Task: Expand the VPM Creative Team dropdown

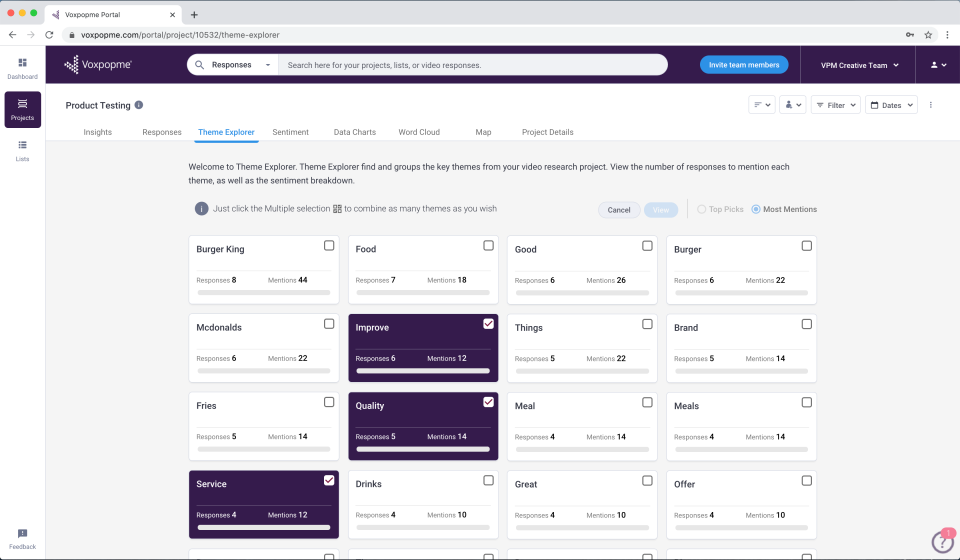Action: 859,65
